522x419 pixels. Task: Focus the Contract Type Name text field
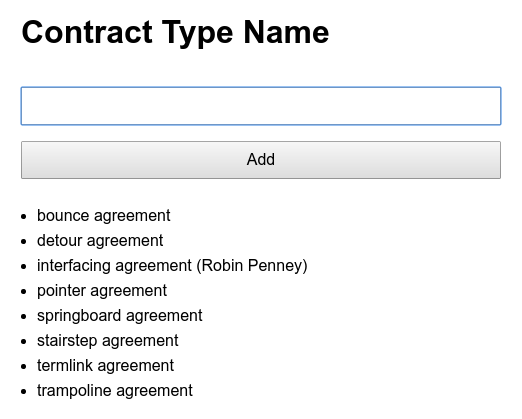pos(261,106)
